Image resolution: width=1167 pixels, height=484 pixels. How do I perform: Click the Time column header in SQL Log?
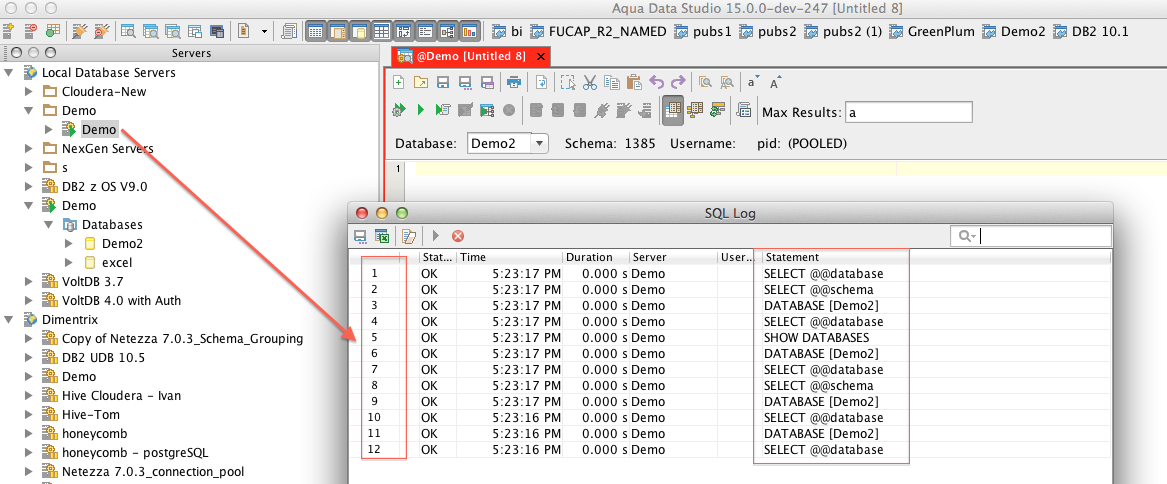click(509, 257)
